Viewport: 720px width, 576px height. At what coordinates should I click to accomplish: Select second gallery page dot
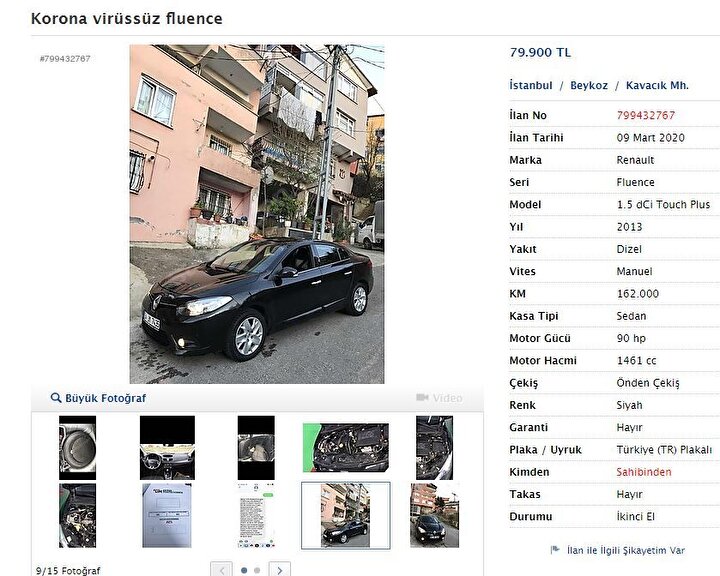coord(257,570)
